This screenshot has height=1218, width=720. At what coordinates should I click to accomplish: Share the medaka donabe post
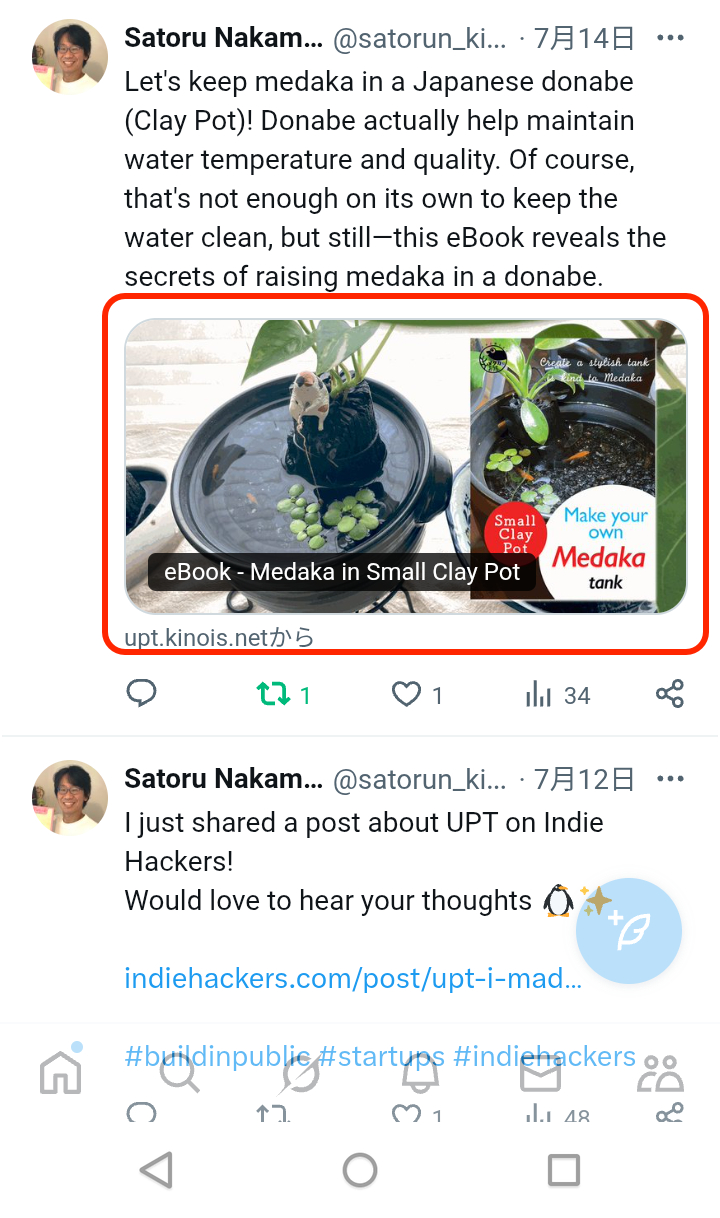(x=669, y=694)
